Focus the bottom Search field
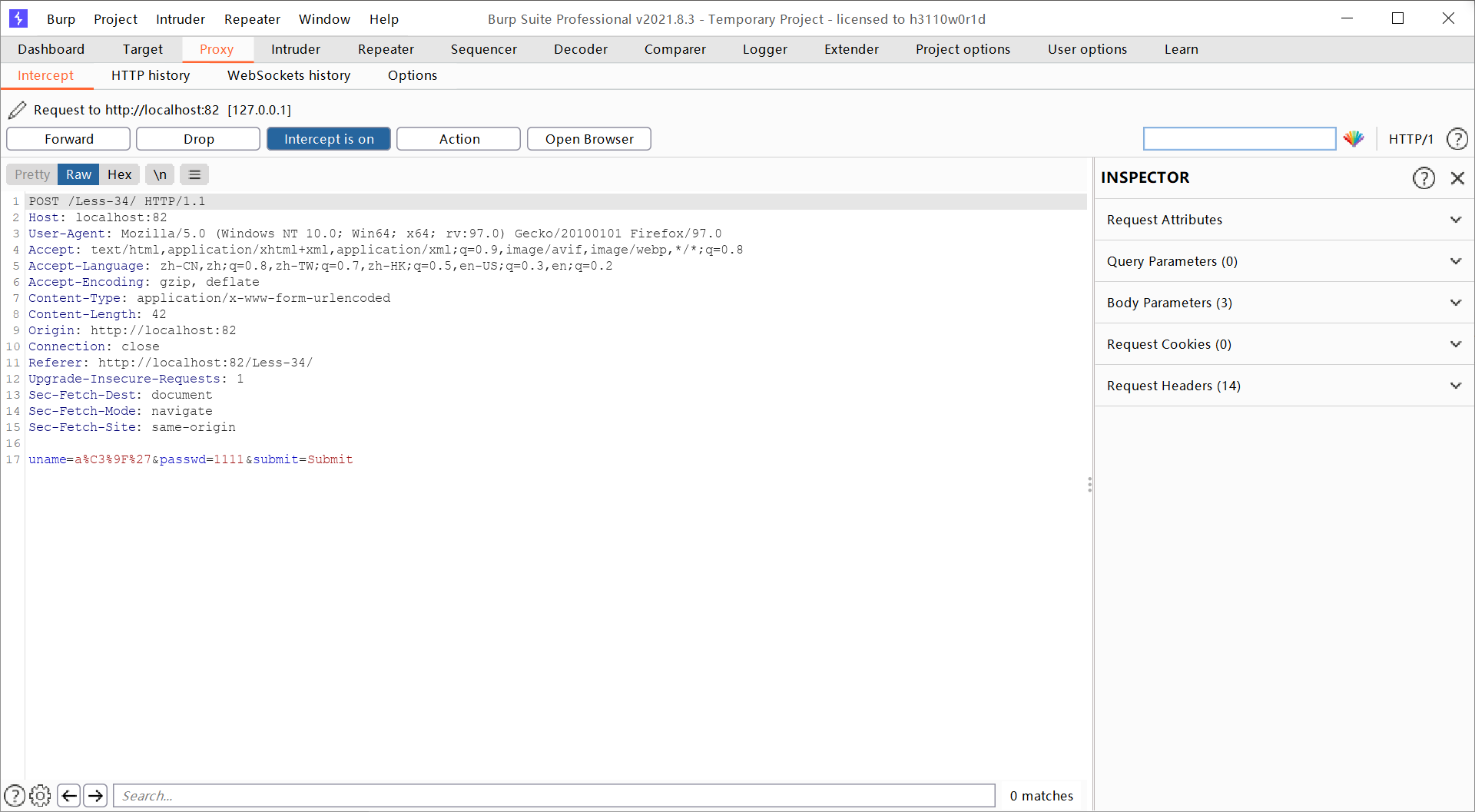1475x812 pixels. [x=555, y=796]
